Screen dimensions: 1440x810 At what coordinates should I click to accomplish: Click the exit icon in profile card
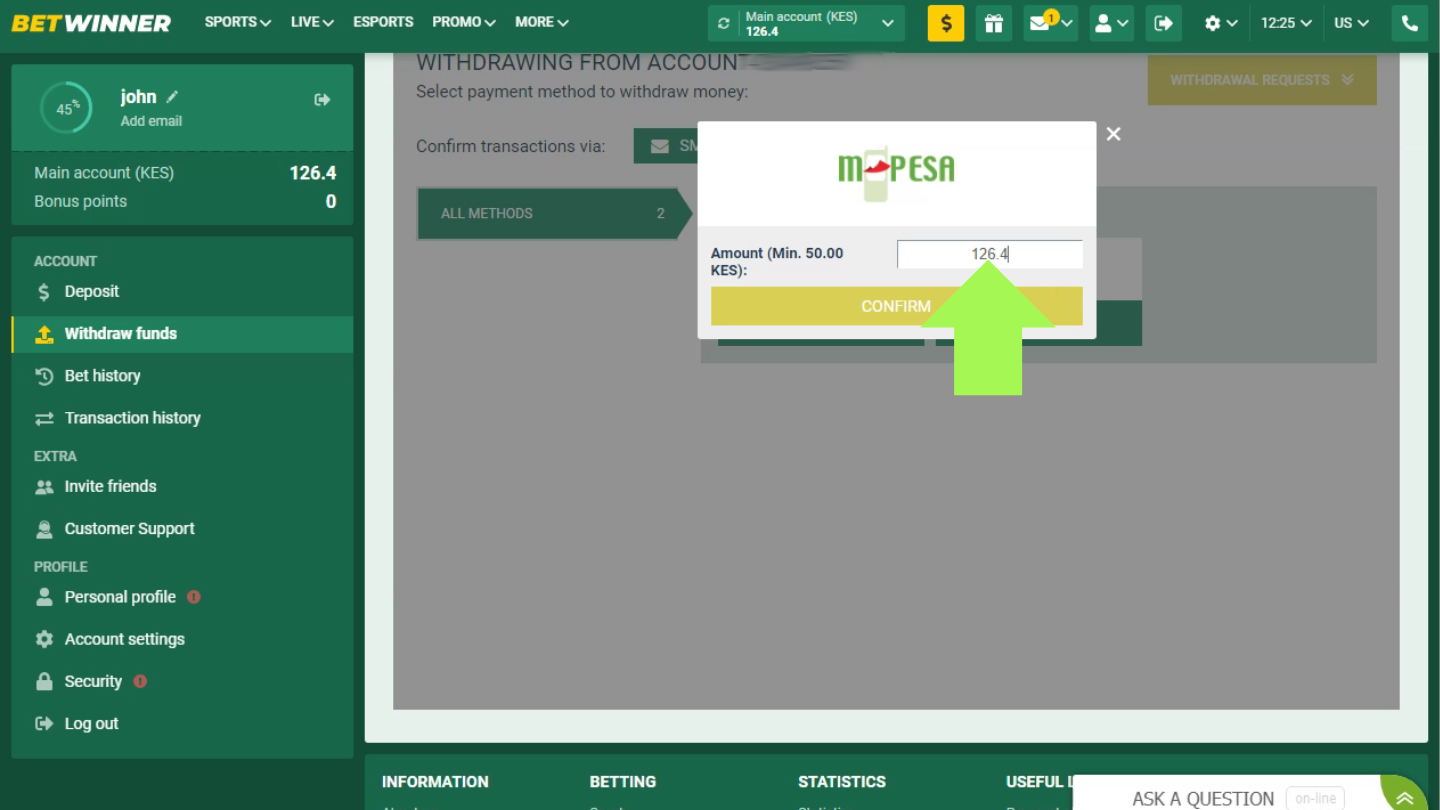point(322,99)
